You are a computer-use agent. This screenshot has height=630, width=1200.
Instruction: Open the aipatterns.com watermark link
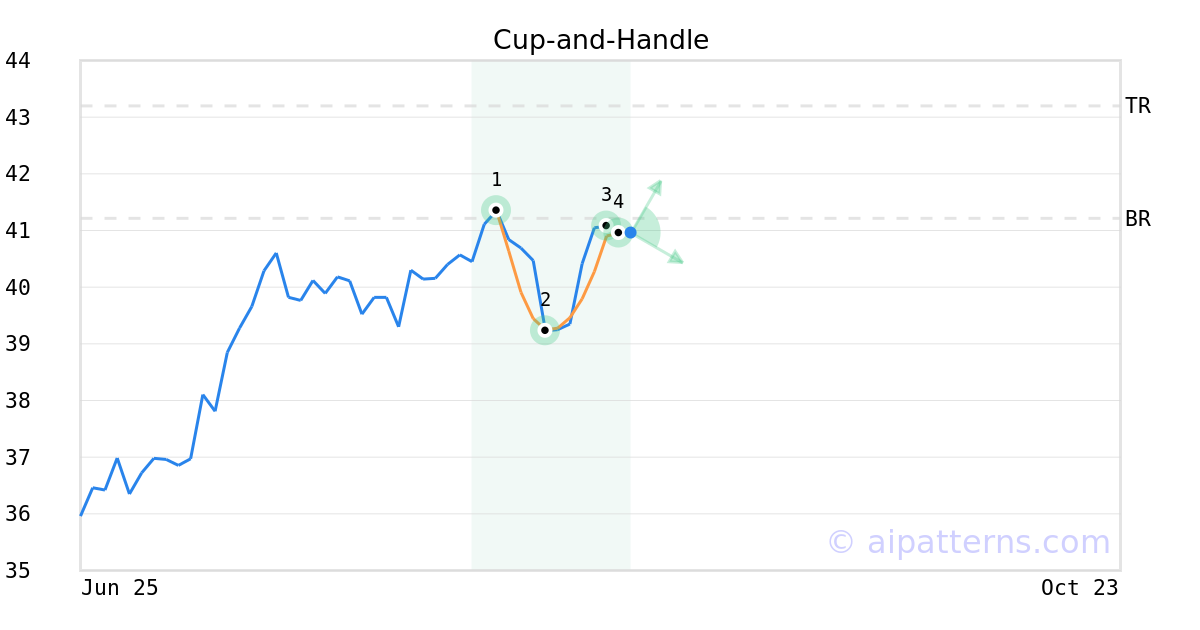[x=968, y=542]
